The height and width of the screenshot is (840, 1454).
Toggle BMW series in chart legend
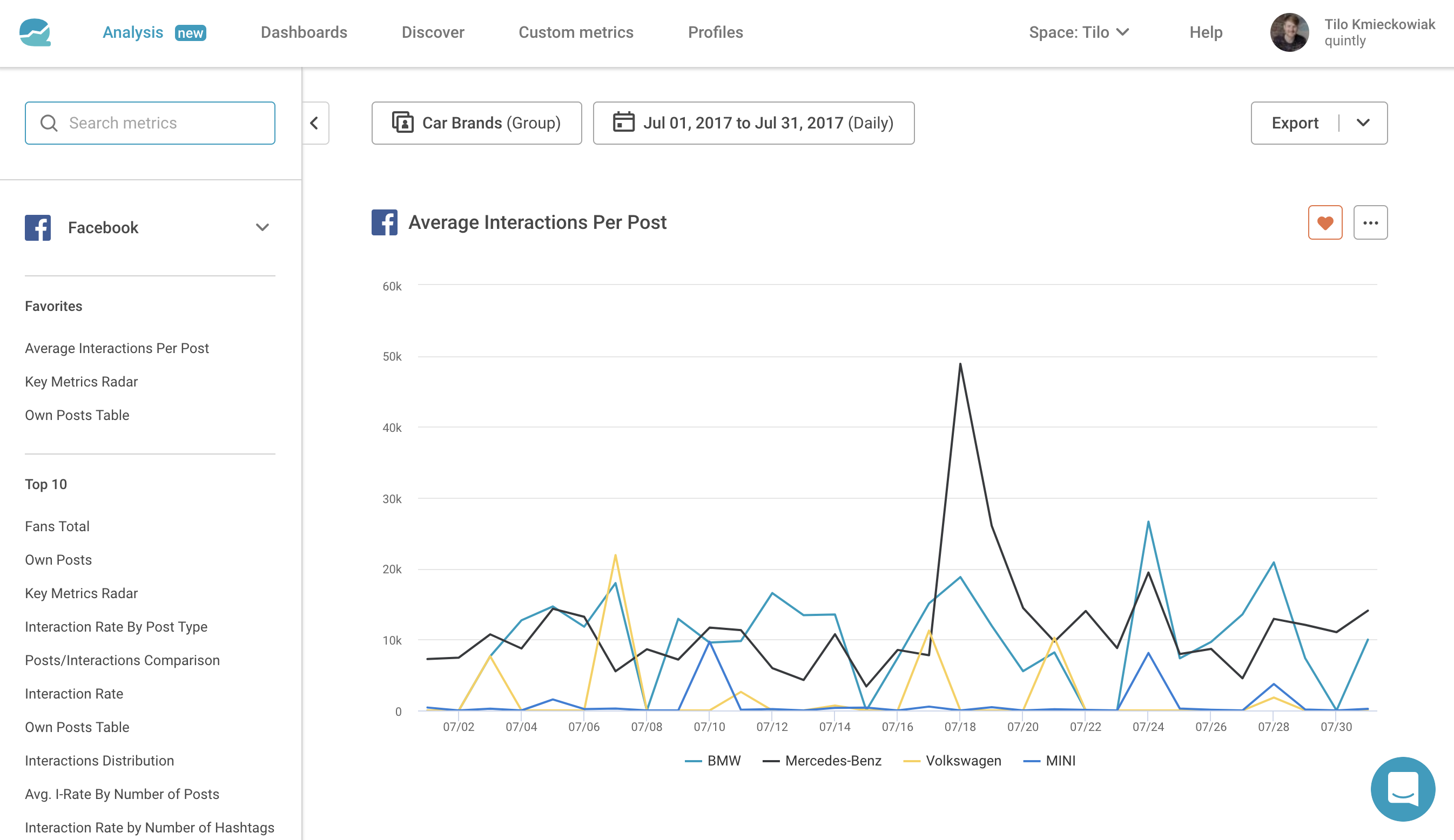712,761
